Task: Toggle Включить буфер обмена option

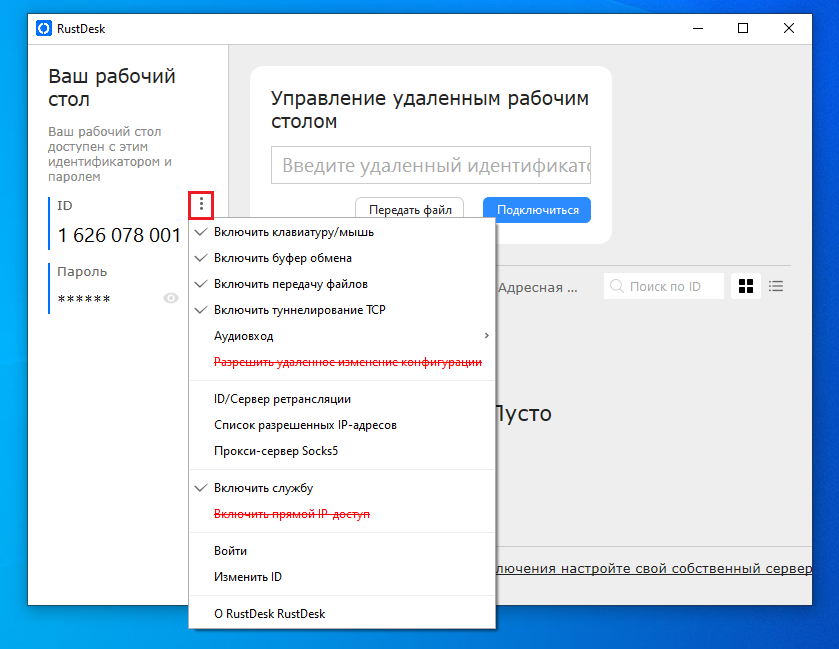Action: pyautogui.click(x=342, y=258)
